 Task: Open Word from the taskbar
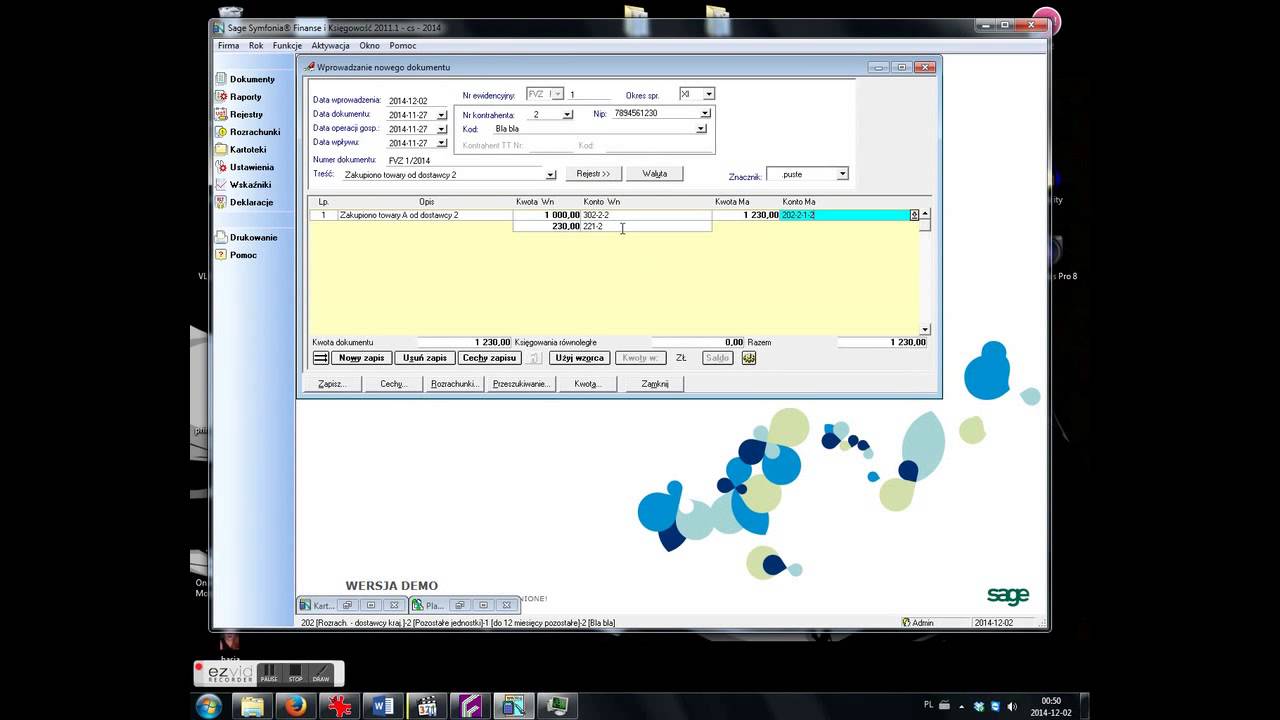click(x=383, y=706)
